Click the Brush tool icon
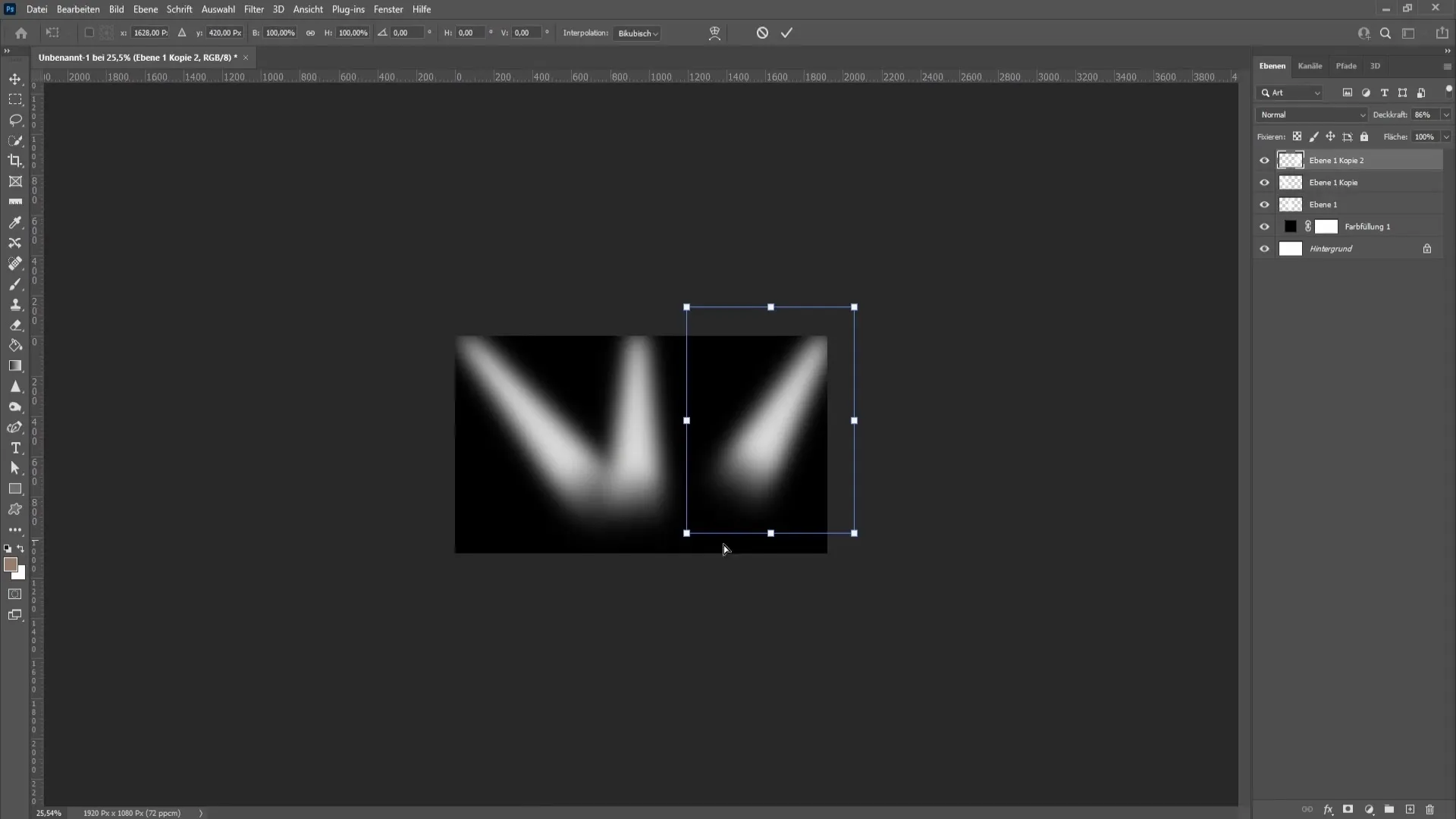The image size is (1456, 819). coord(14,284)
